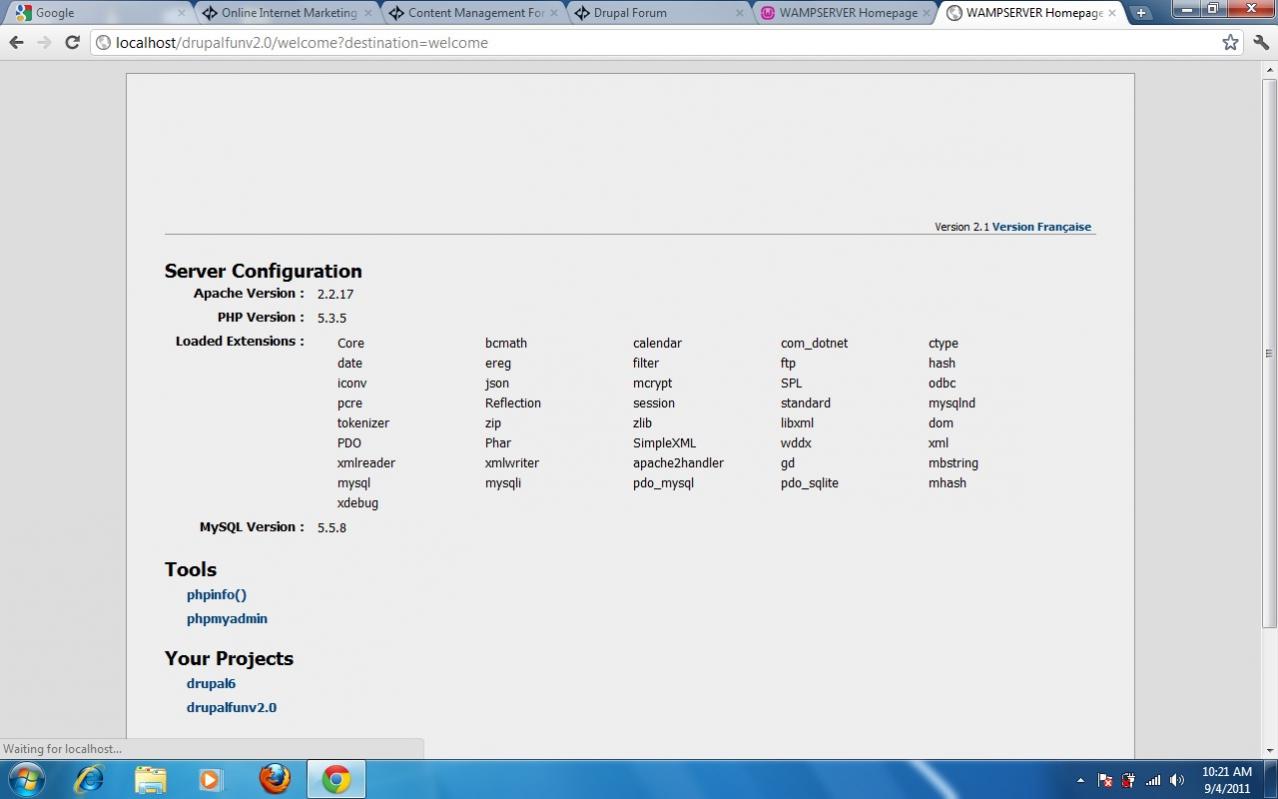
Task: Click the xmlwriter extension text
Action: [512, 463]
